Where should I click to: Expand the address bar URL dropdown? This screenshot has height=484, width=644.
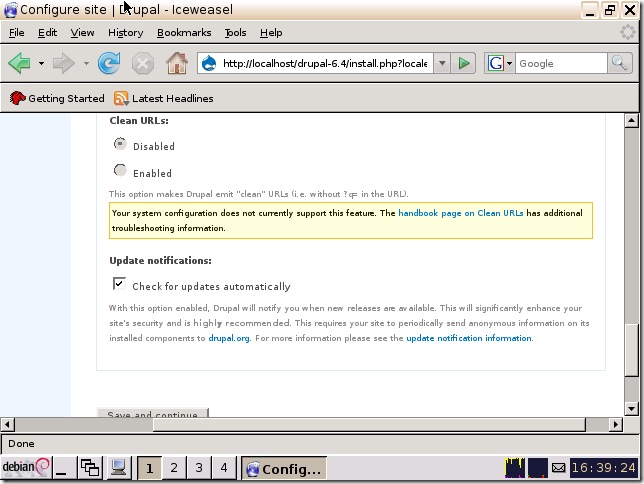[x=442, y=63]
